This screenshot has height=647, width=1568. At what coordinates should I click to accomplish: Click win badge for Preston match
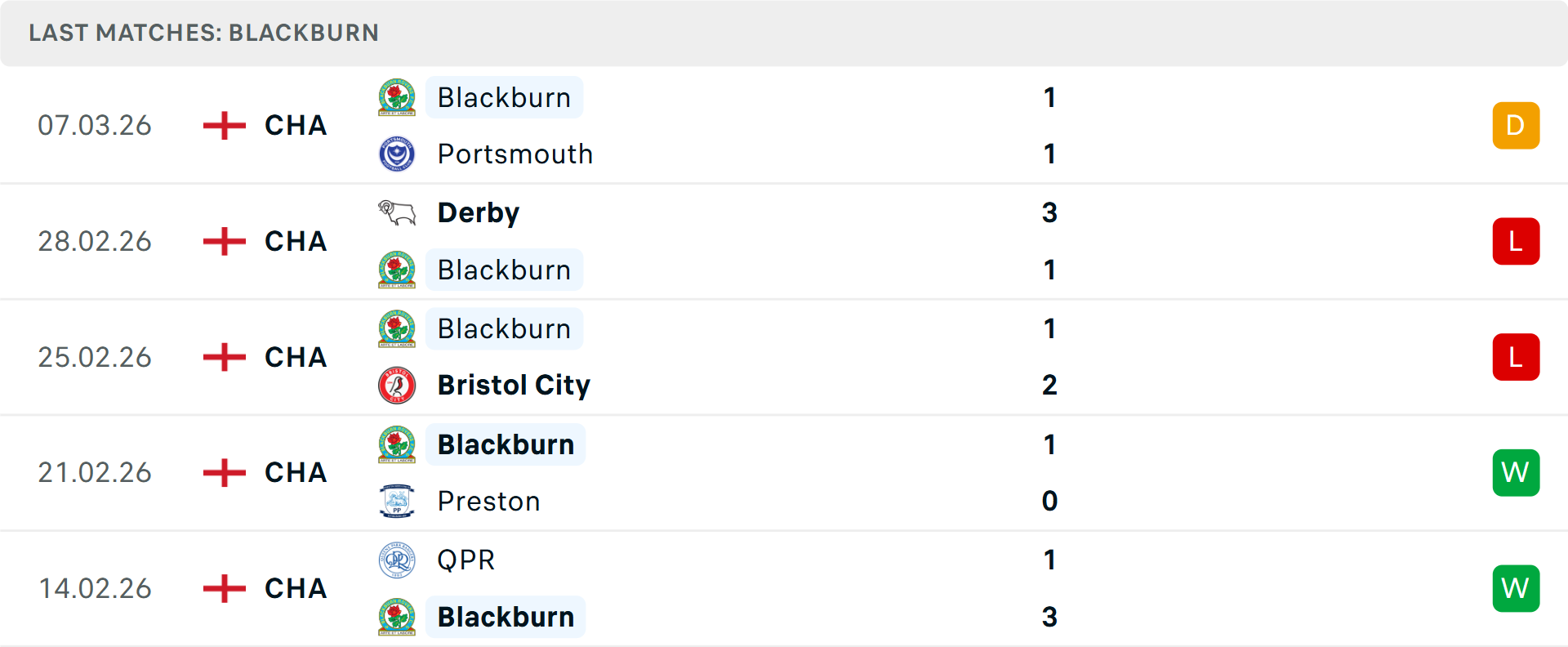pos(1516,473)
